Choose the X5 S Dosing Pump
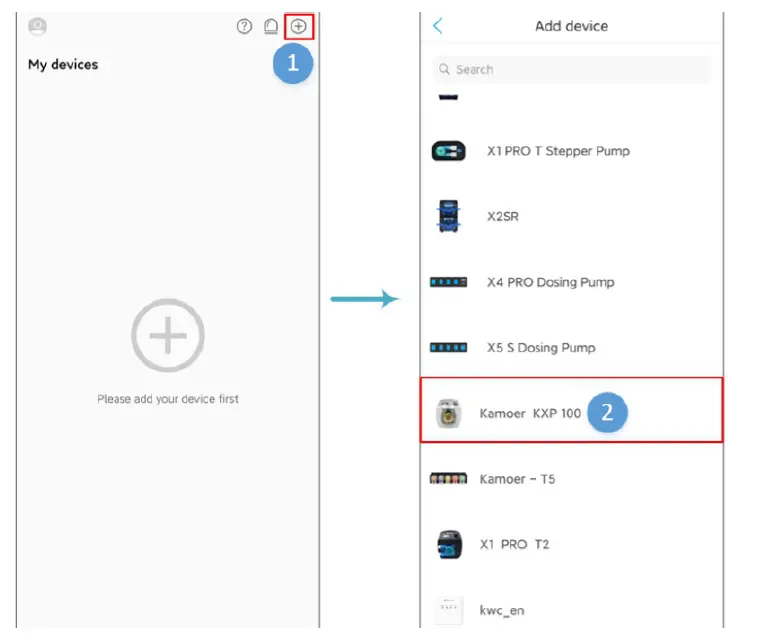 [x=572, y=348]
